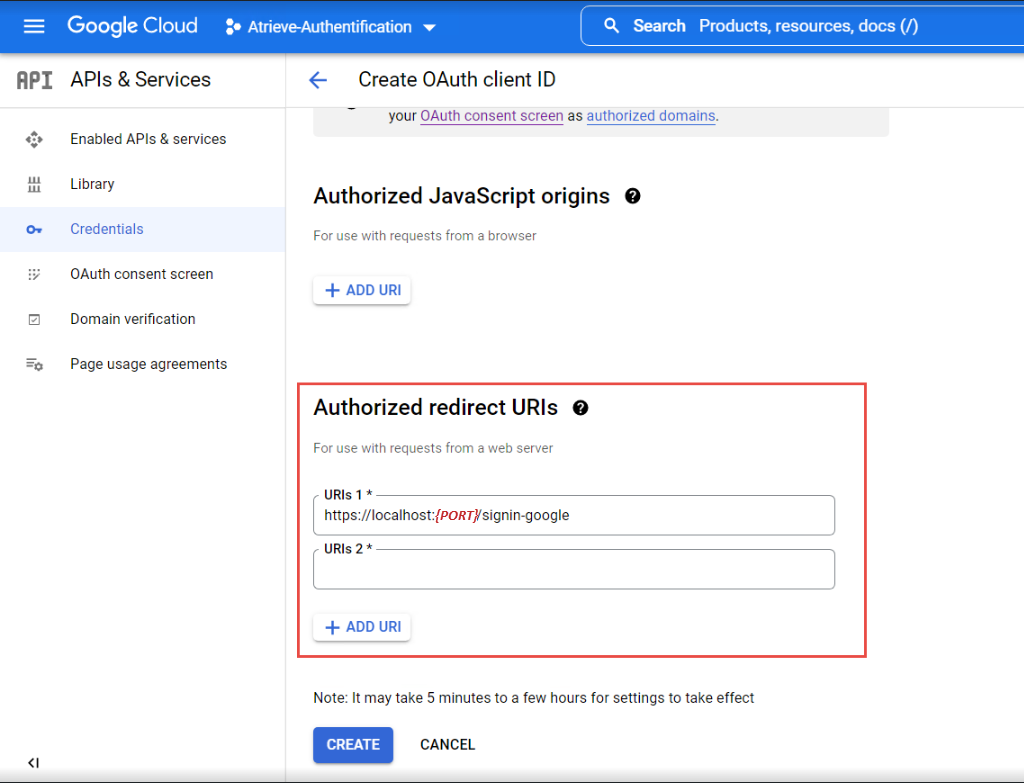Show help for Authorized JavaScript origins
Viewport: 1024px width, 783px height.
pos(632,196)
